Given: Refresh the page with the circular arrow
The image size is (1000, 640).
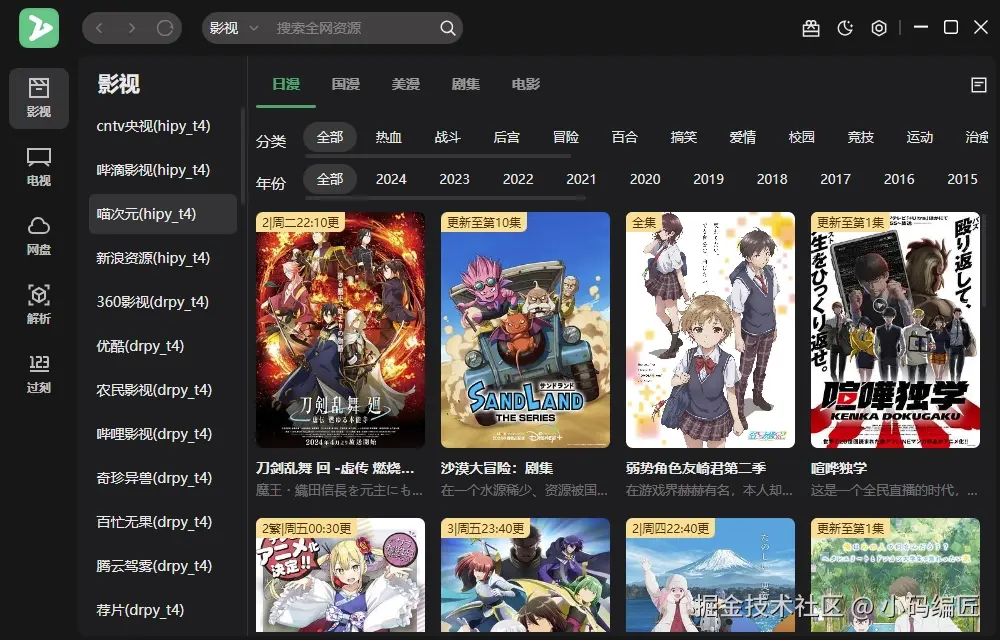Looking at the screenshot, I should (x=165, y=28).
